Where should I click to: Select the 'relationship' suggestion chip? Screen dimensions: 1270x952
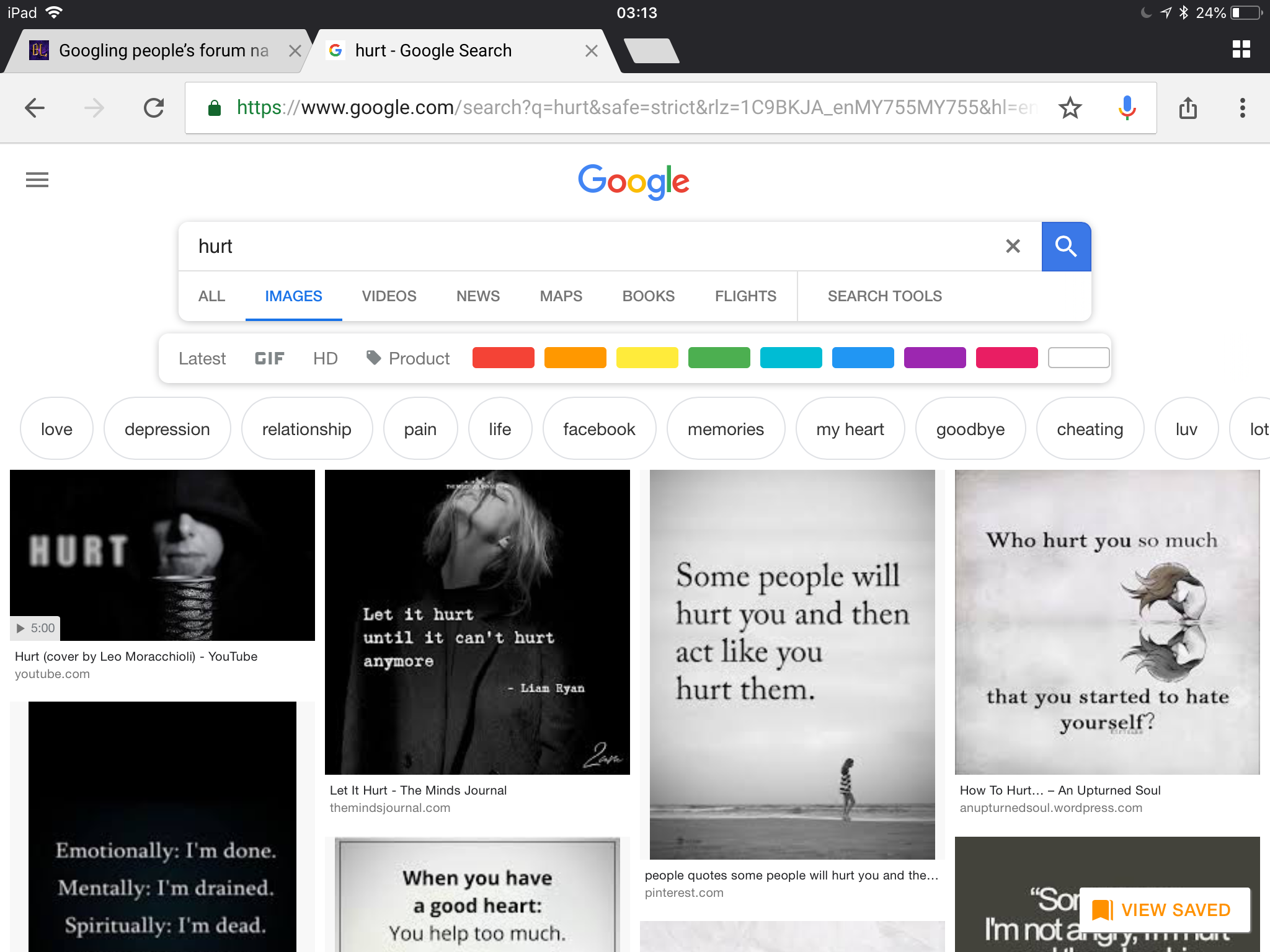coord(307,429)
